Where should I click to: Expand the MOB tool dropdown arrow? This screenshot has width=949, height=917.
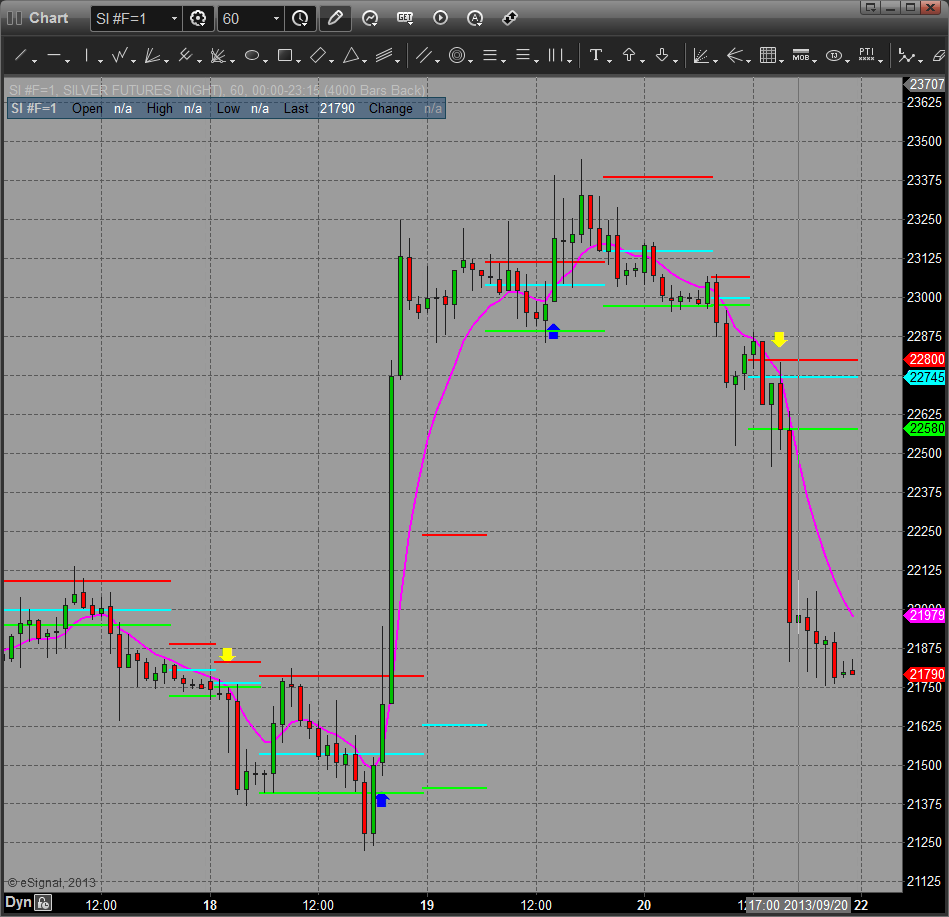tap(814, 61)
